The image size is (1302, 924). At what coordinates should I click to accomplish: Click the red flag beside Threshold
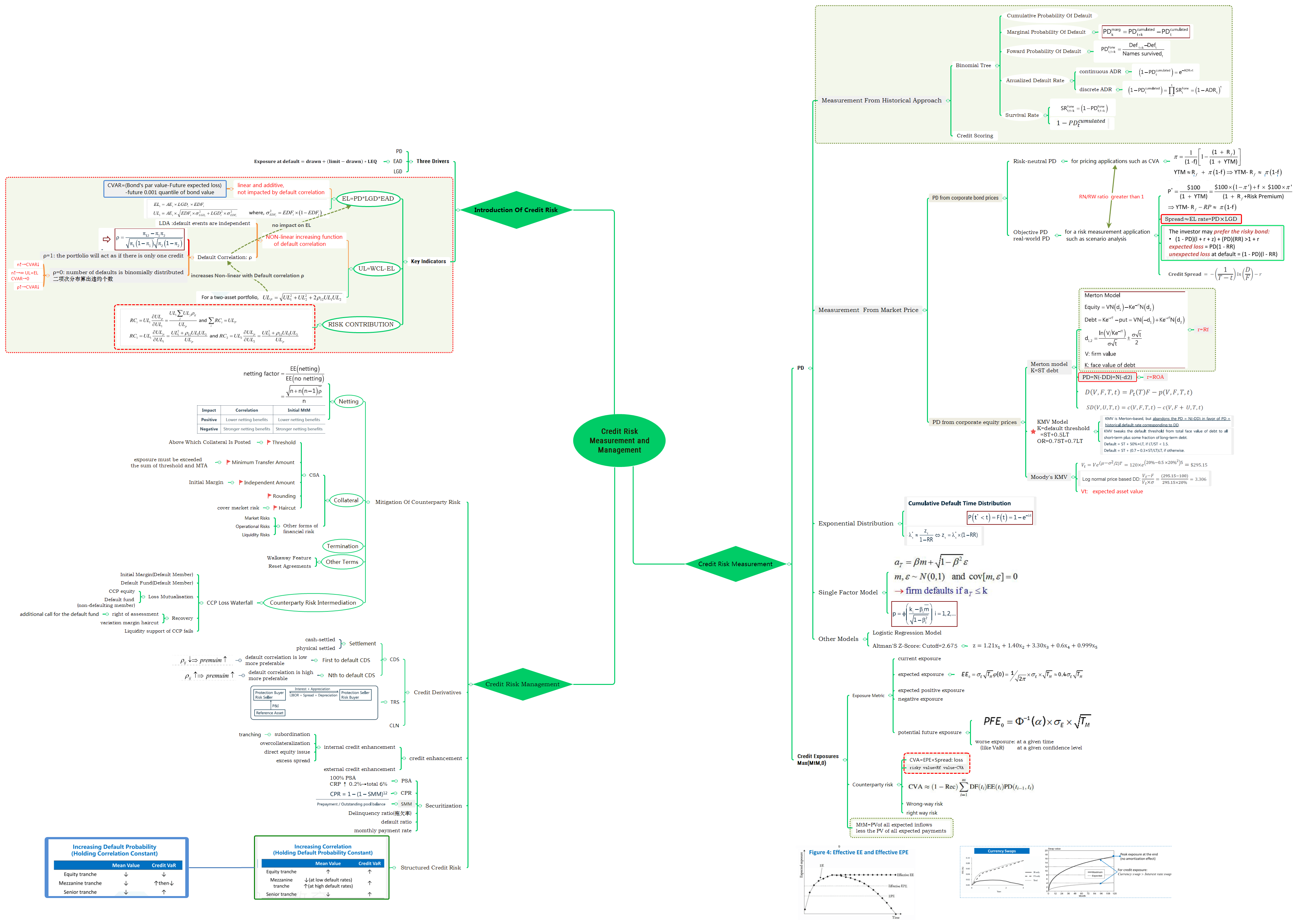[269, 442]
